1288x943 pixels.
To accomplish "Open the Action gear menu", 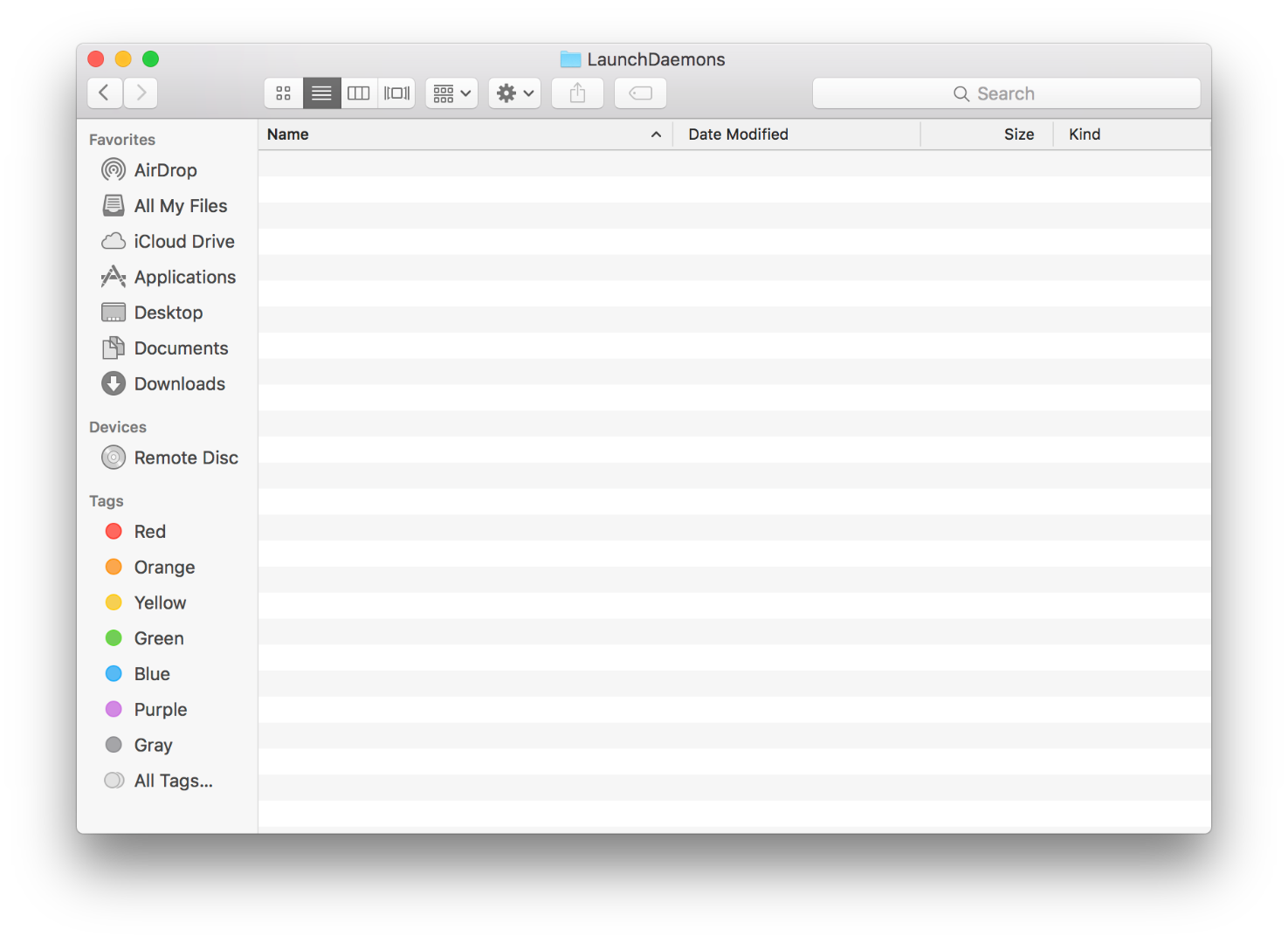I will (515, 93).
